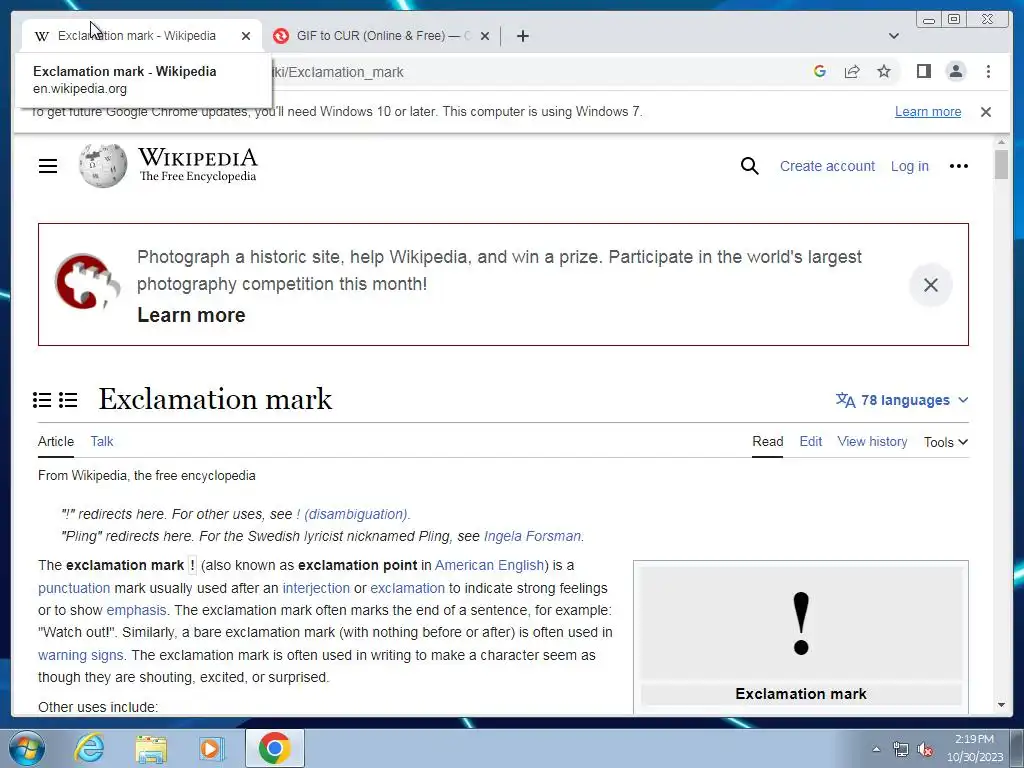Viewport: 1024px width, 768px height.
Task: Click Learn more in Chrome infobar
Action: coord(928,112)
